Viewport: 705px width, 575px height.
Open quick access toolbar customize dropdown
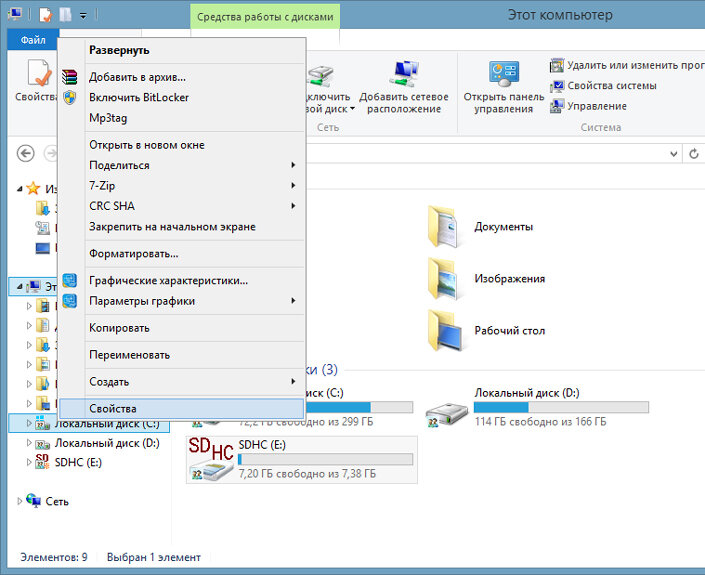tap(83, 16)
